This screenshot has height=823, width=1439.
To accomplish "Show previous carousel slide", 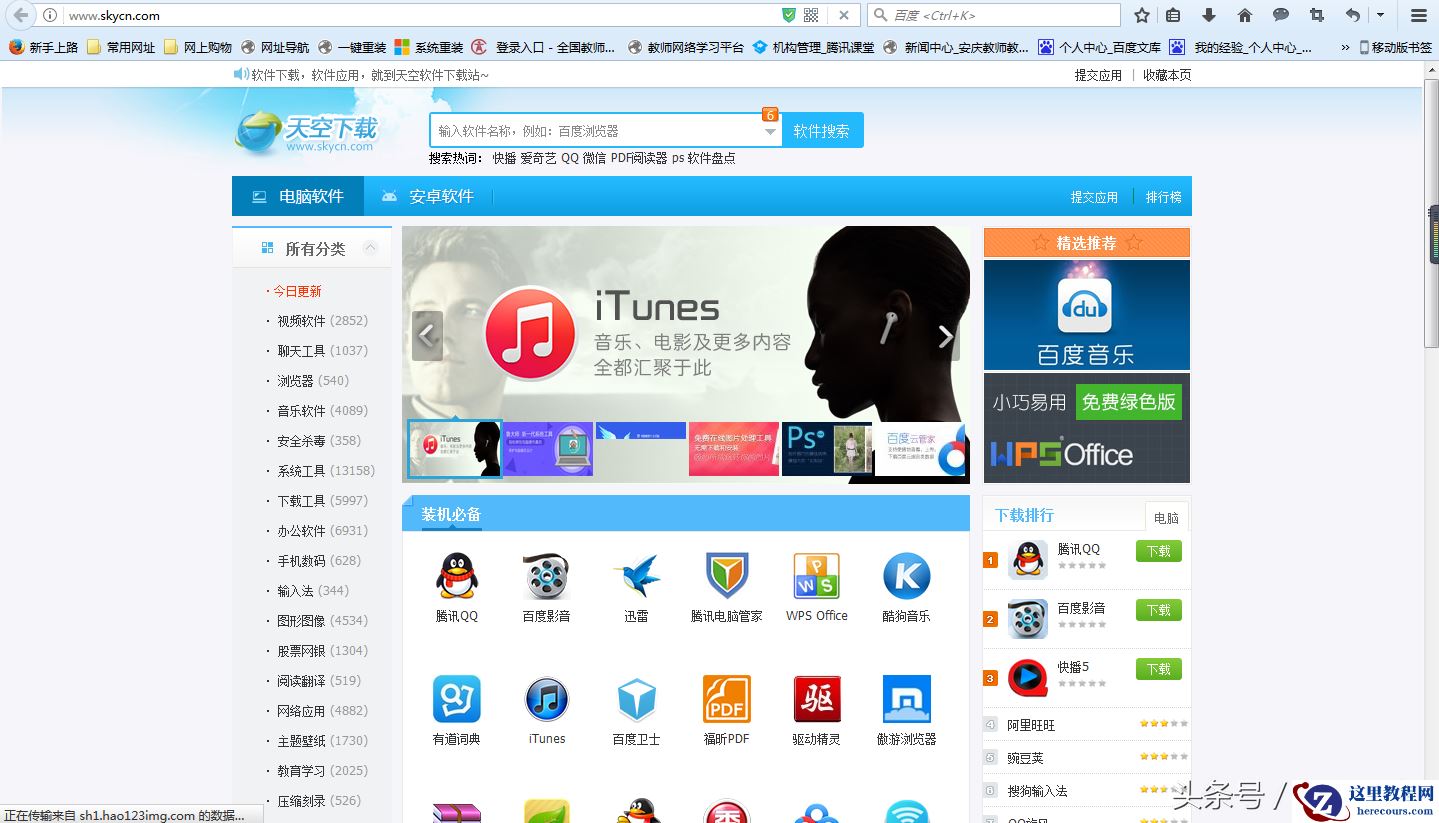I will coord(427,336).
